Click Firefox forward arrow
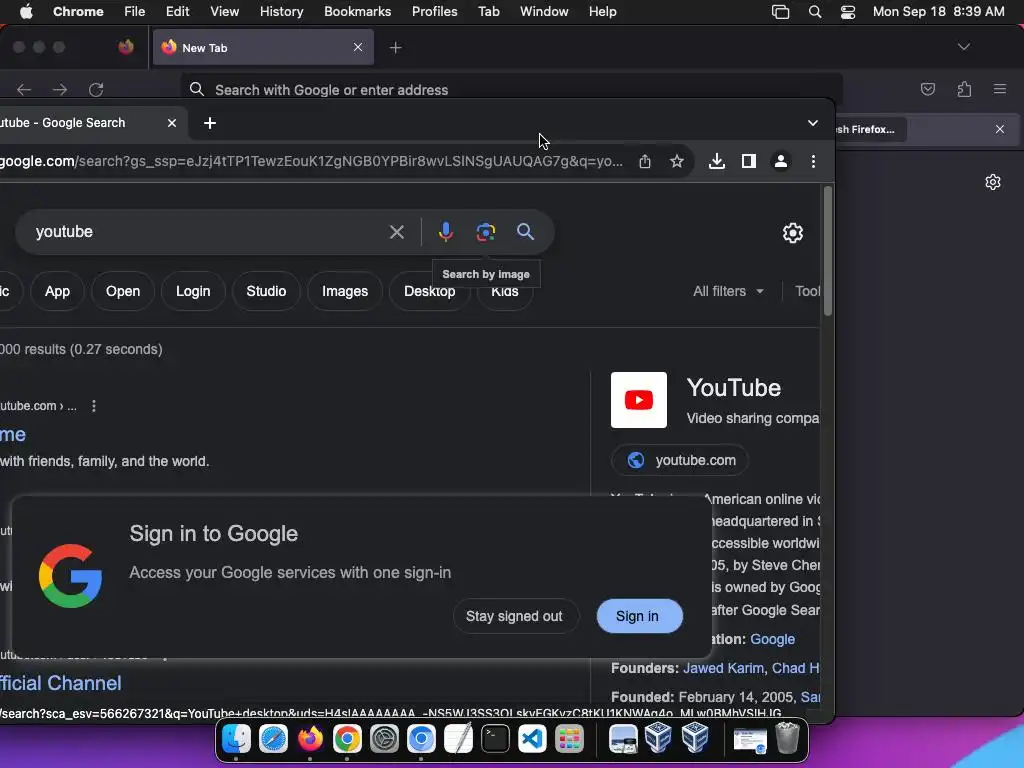This screenshot has height=768, width=1024. pos(60,89)
